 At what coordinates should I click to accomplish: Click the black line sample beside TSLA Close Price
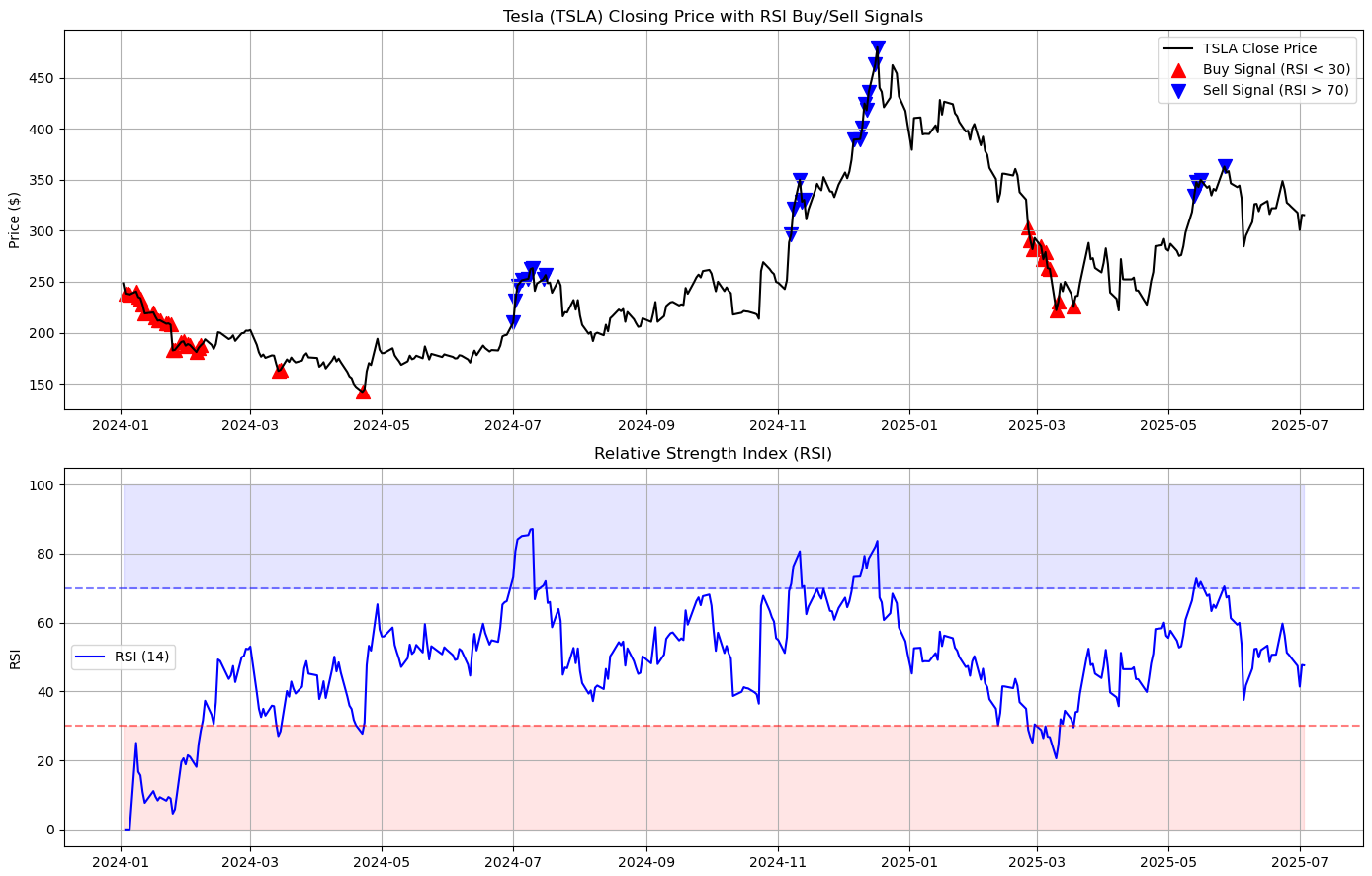tap(1177, 48)
